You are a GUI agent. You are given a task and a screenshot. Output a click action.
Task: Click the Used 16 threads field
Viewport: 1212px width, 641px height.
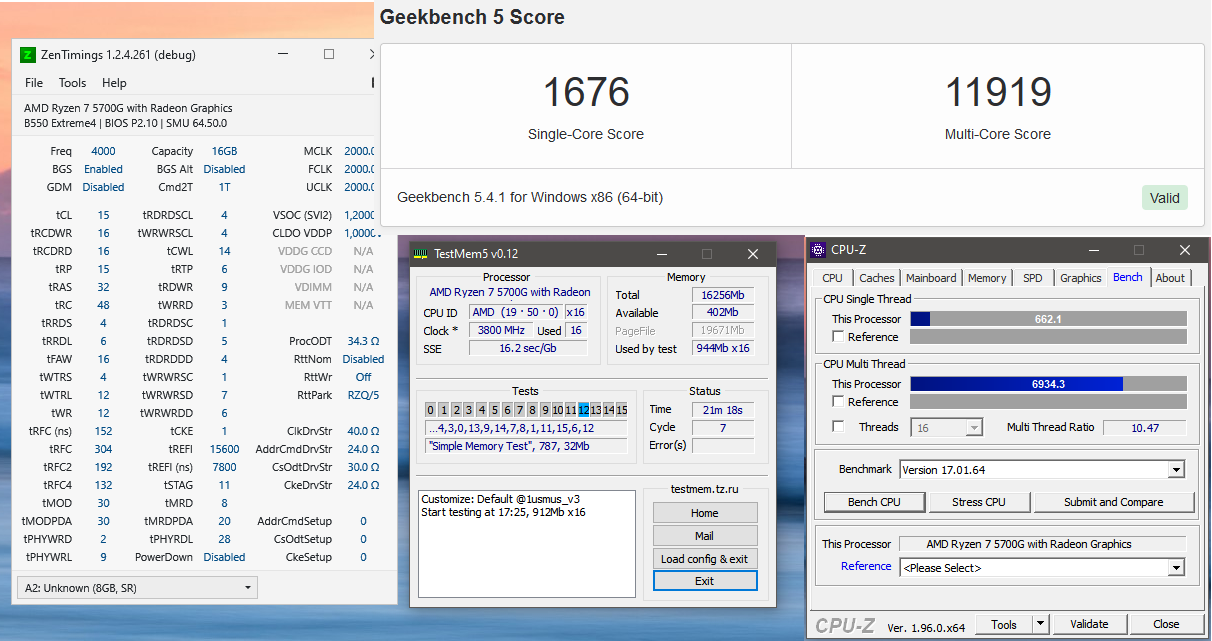point(576,330)
